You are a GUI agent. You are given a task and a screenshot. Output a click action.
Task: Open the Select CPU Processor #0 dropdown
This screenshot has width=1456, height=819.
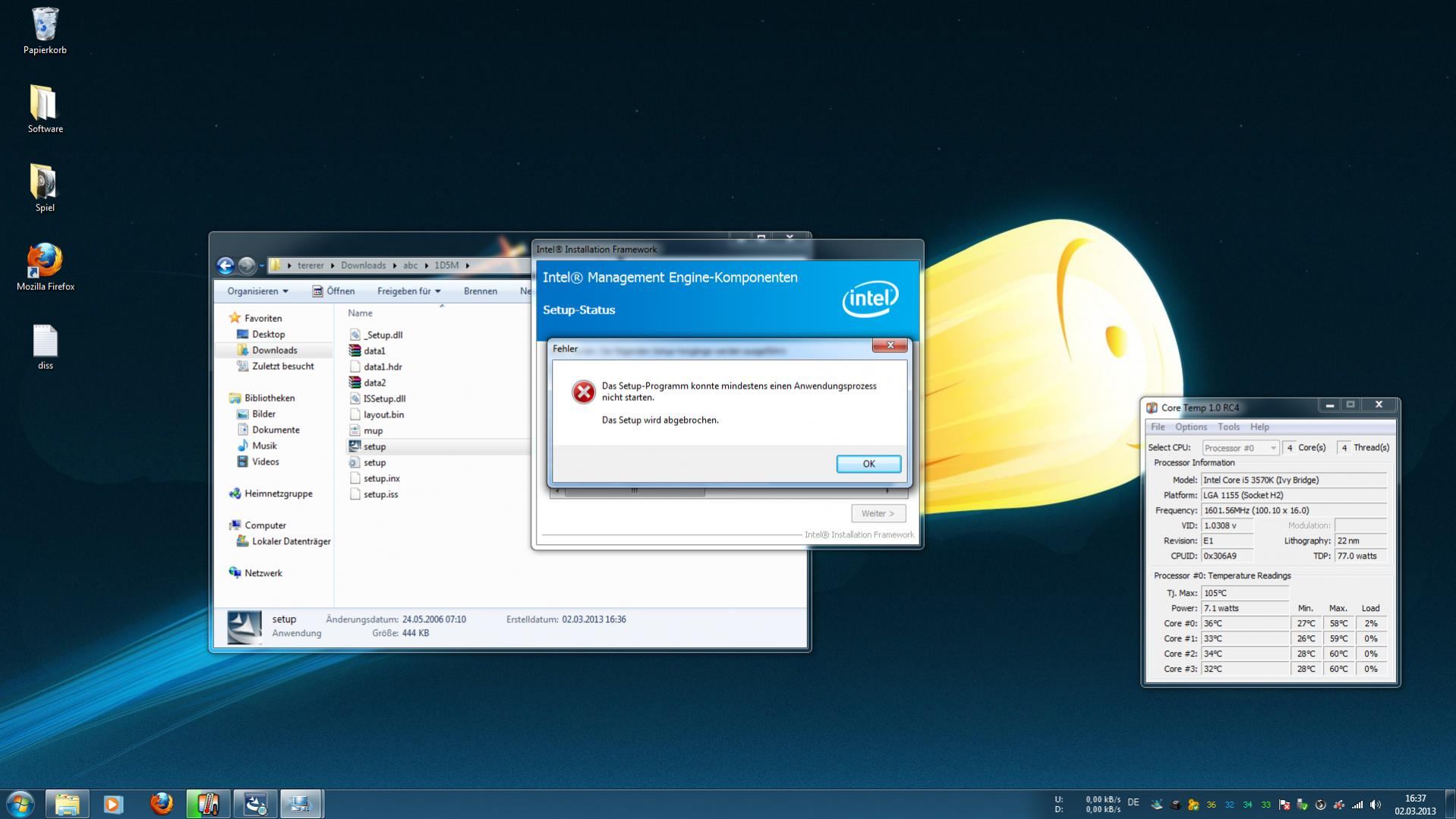point(1240,448)
